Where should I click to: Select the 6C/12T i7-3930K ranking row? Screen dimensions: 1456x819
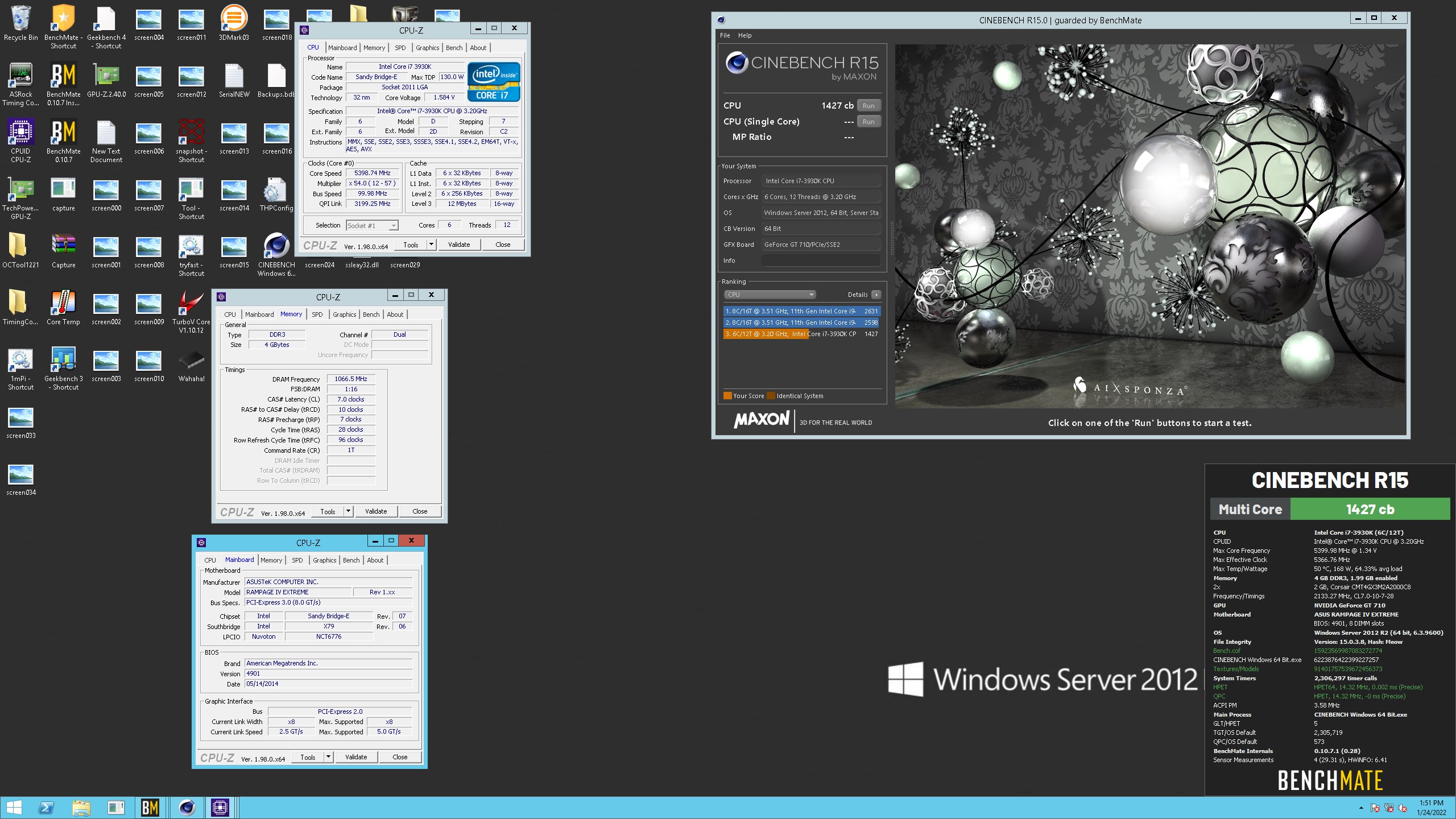801,334
